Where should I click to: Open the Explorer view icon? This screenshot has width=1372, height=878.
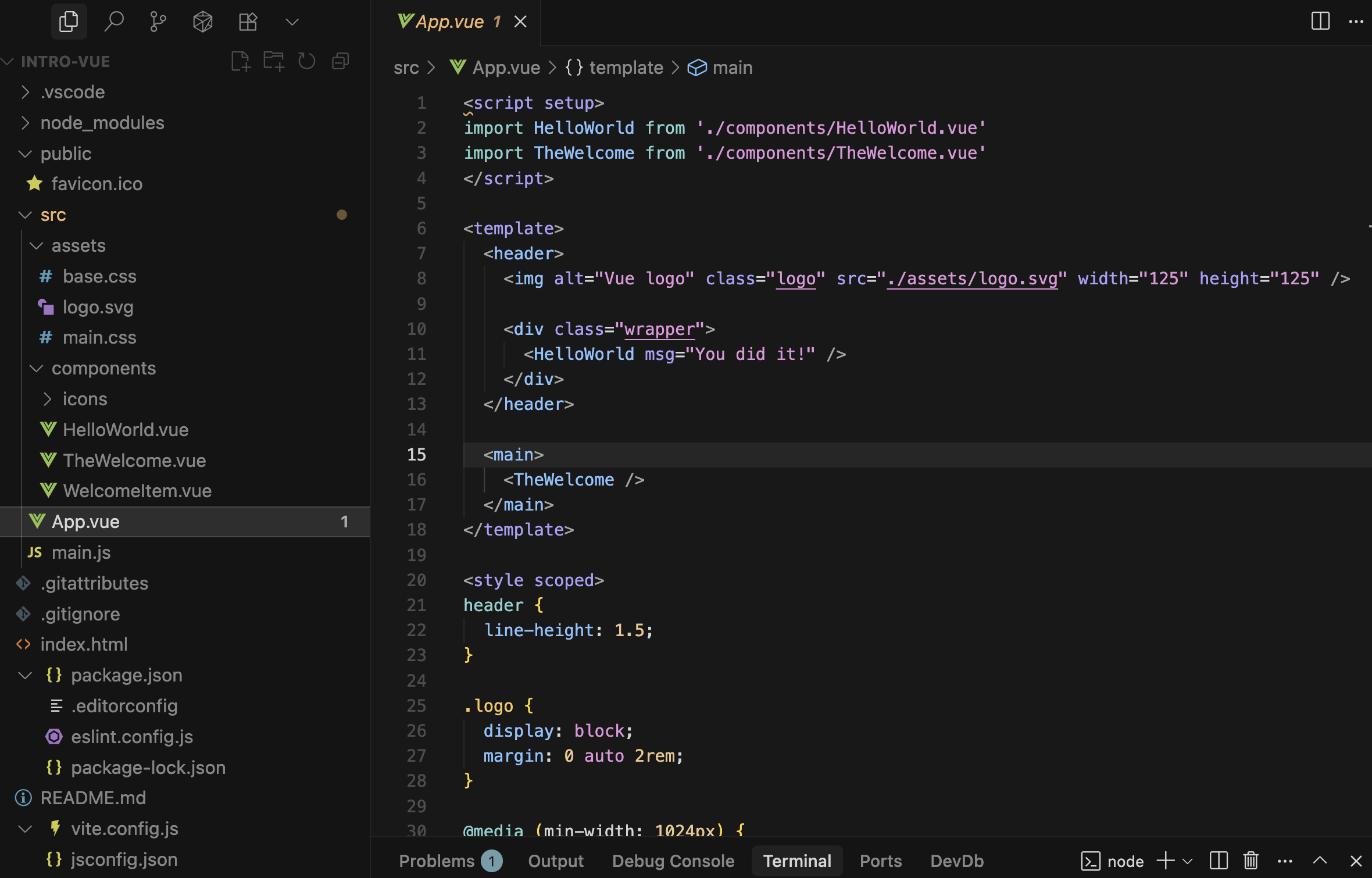(x=69, y=22)
